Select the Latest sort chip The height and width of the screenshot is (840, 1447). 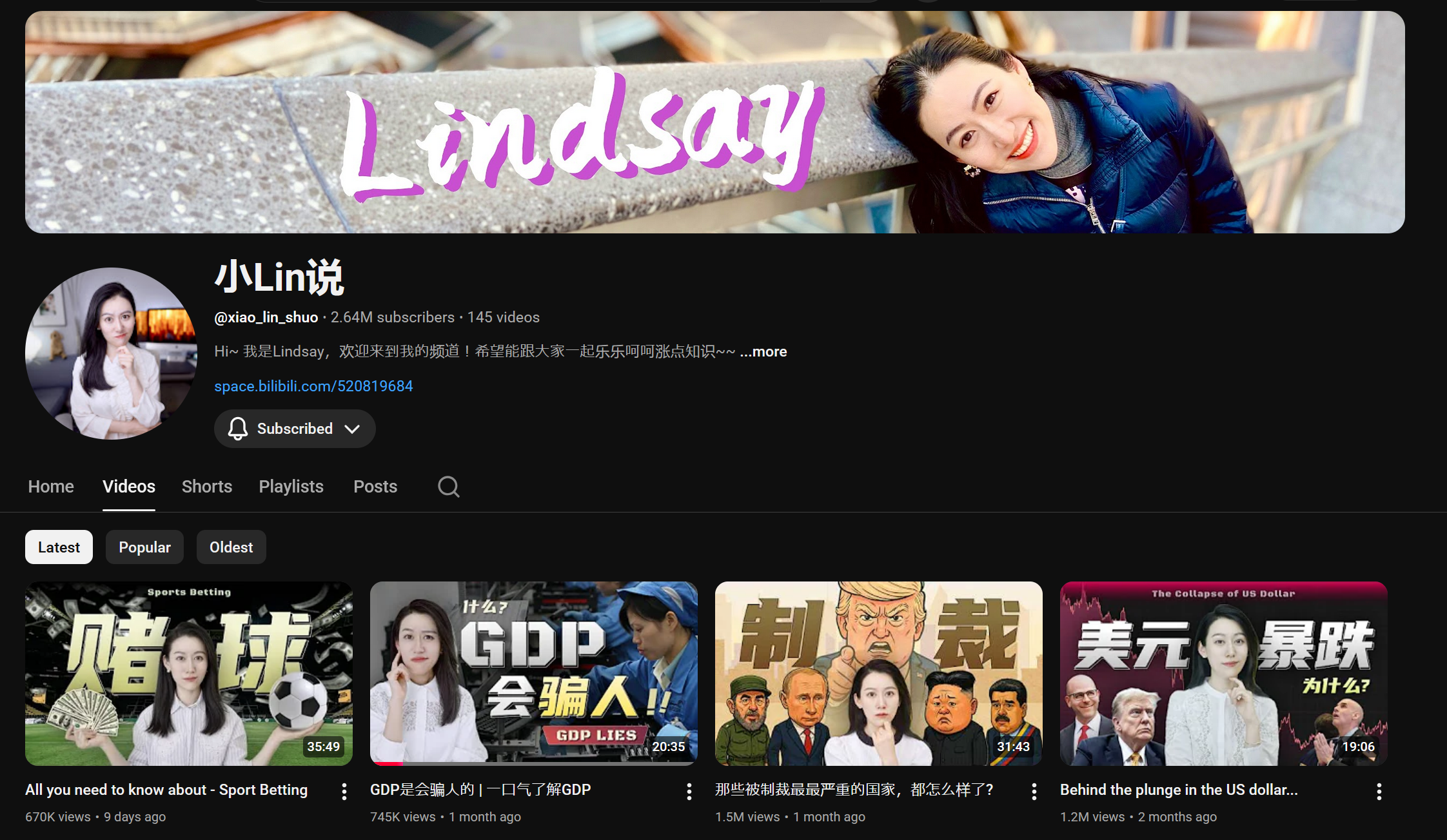click(x=59, y=547)
